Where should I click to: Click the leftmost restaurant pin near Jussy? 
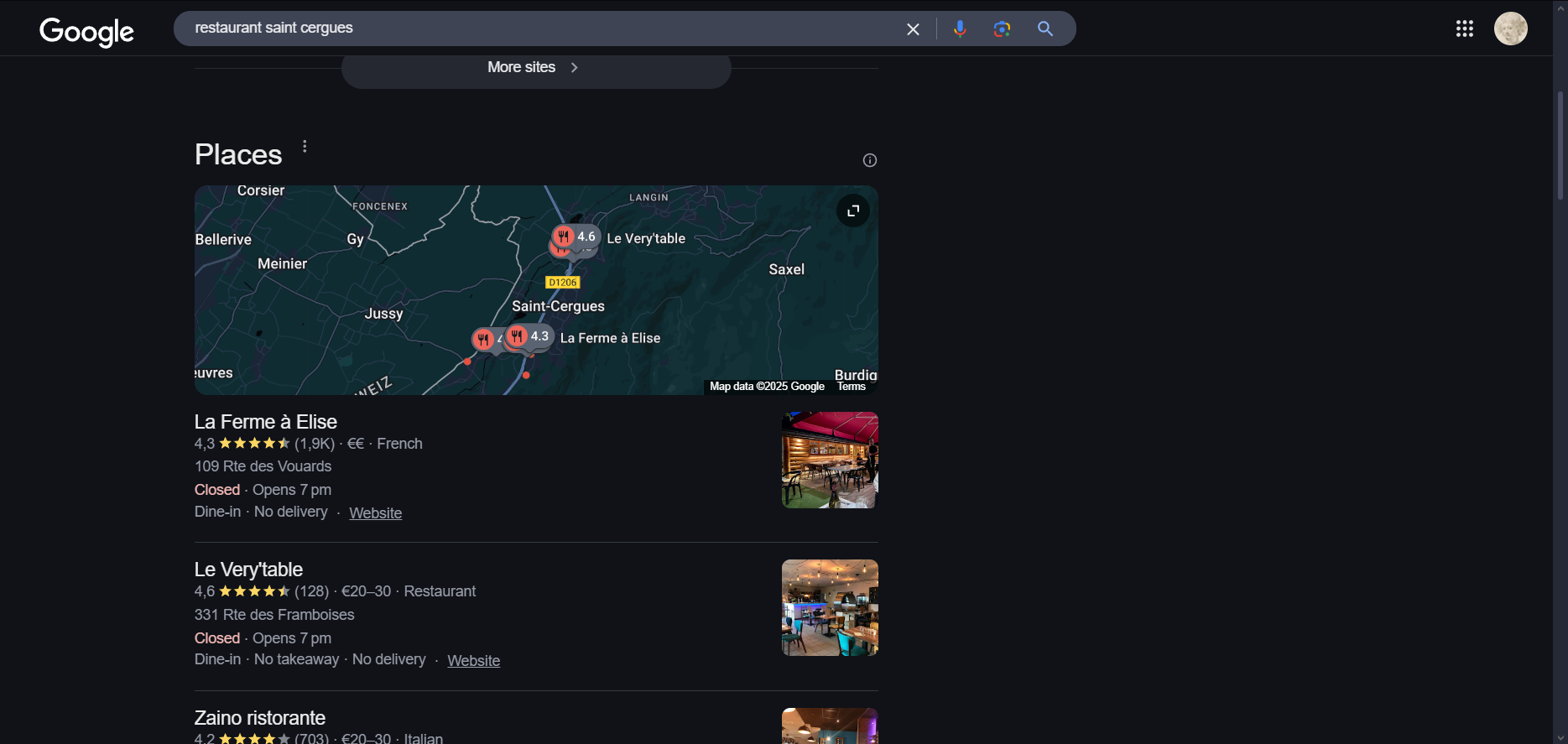point(483,339)
